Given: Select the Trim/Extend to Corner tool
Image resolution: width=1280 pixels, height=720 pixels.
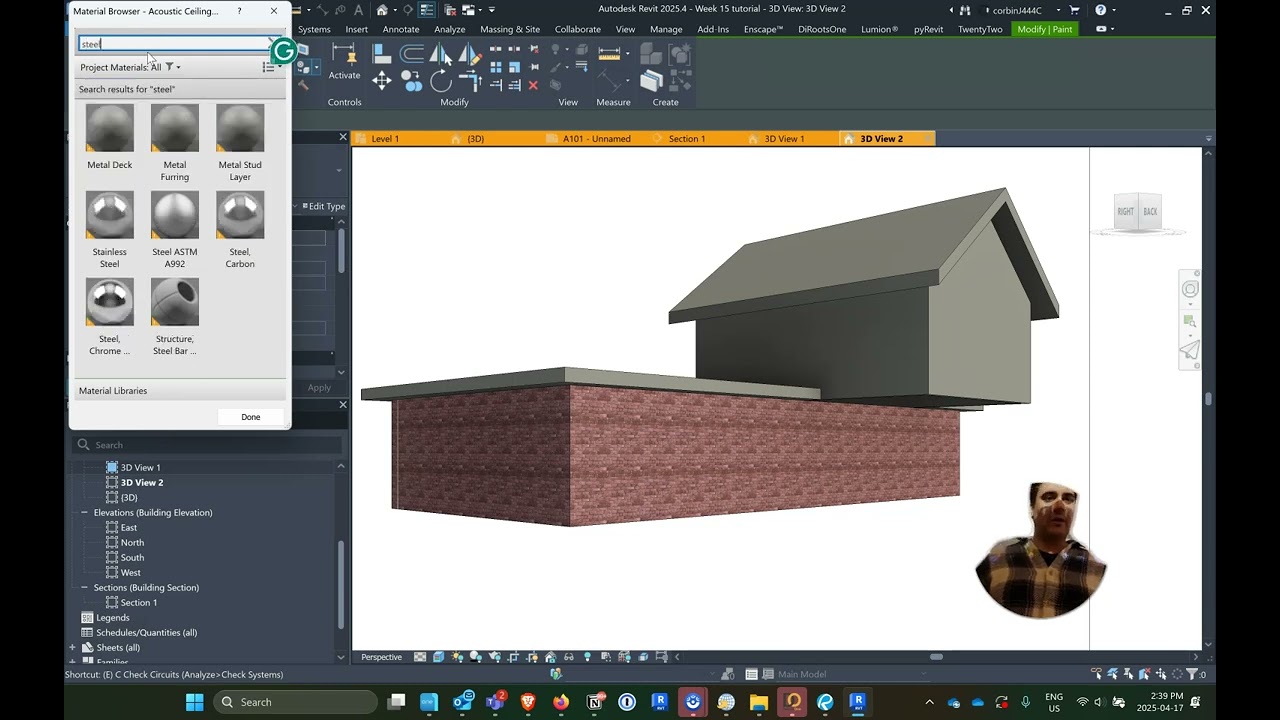Looking at the screenshot, I should tap(470, 80).
